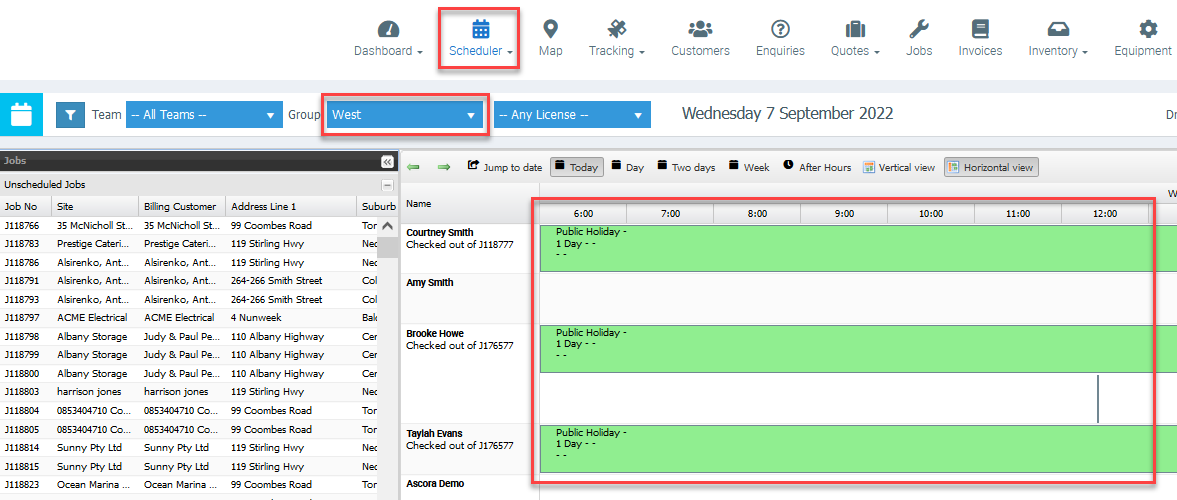Viewport: 1177px width, 500px height.
Task: Go to previous day with left arrow
Action: point(414,167)
